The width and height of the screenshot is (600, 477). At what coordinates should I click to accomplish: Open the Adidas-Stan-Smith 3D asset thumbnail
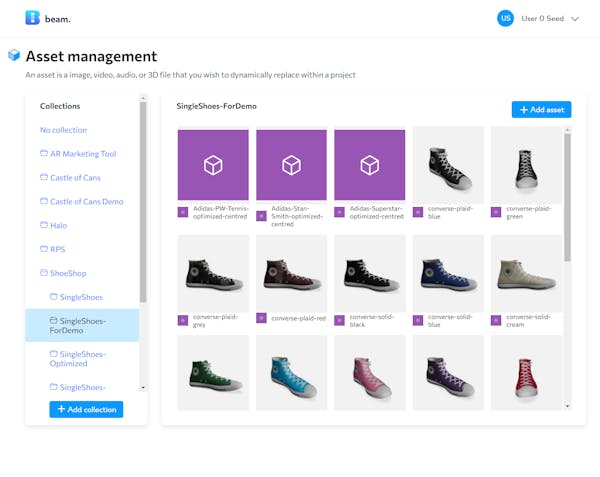coord(292,165)
